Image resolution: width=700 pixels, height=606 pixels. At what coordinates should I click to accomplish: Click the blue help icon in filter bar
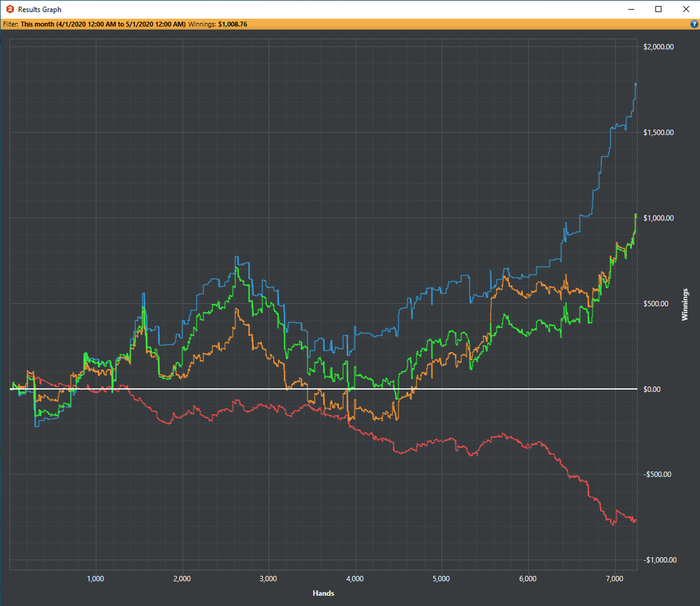click(695, 24)
